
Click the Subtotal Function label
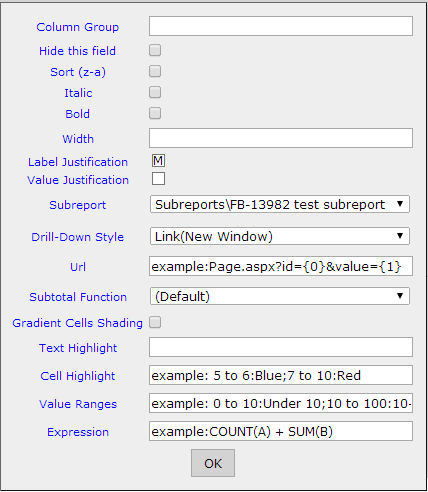coord(78,297)
